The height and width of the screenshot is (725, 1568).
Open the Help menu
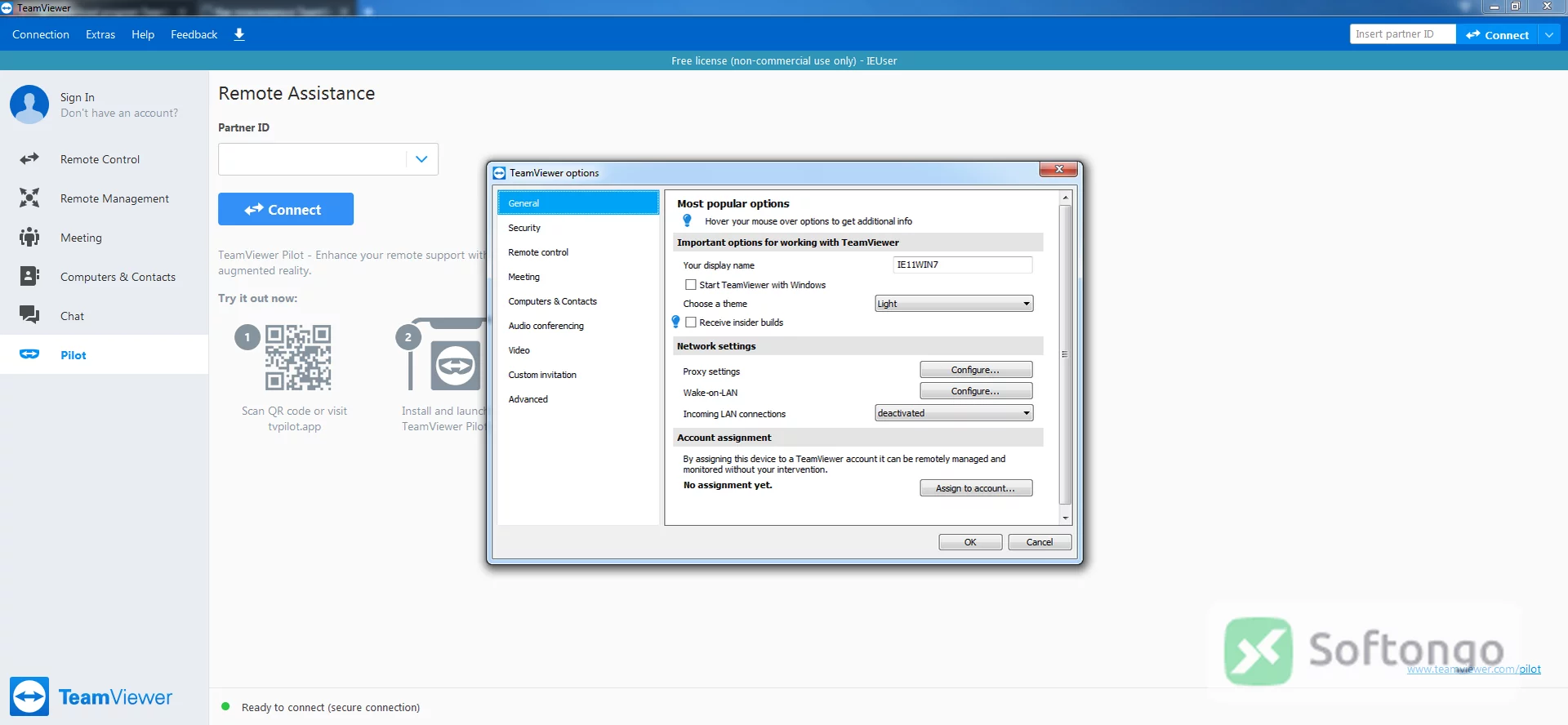point(143,34)
